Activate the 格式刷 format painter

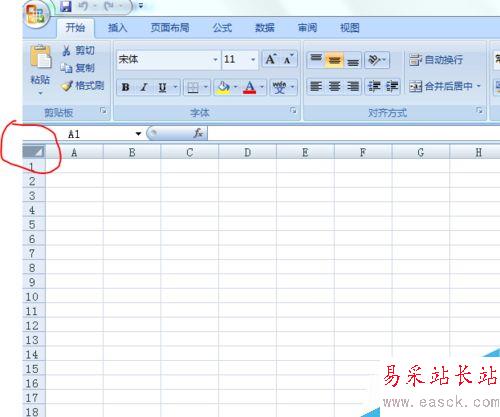(83, 86)
